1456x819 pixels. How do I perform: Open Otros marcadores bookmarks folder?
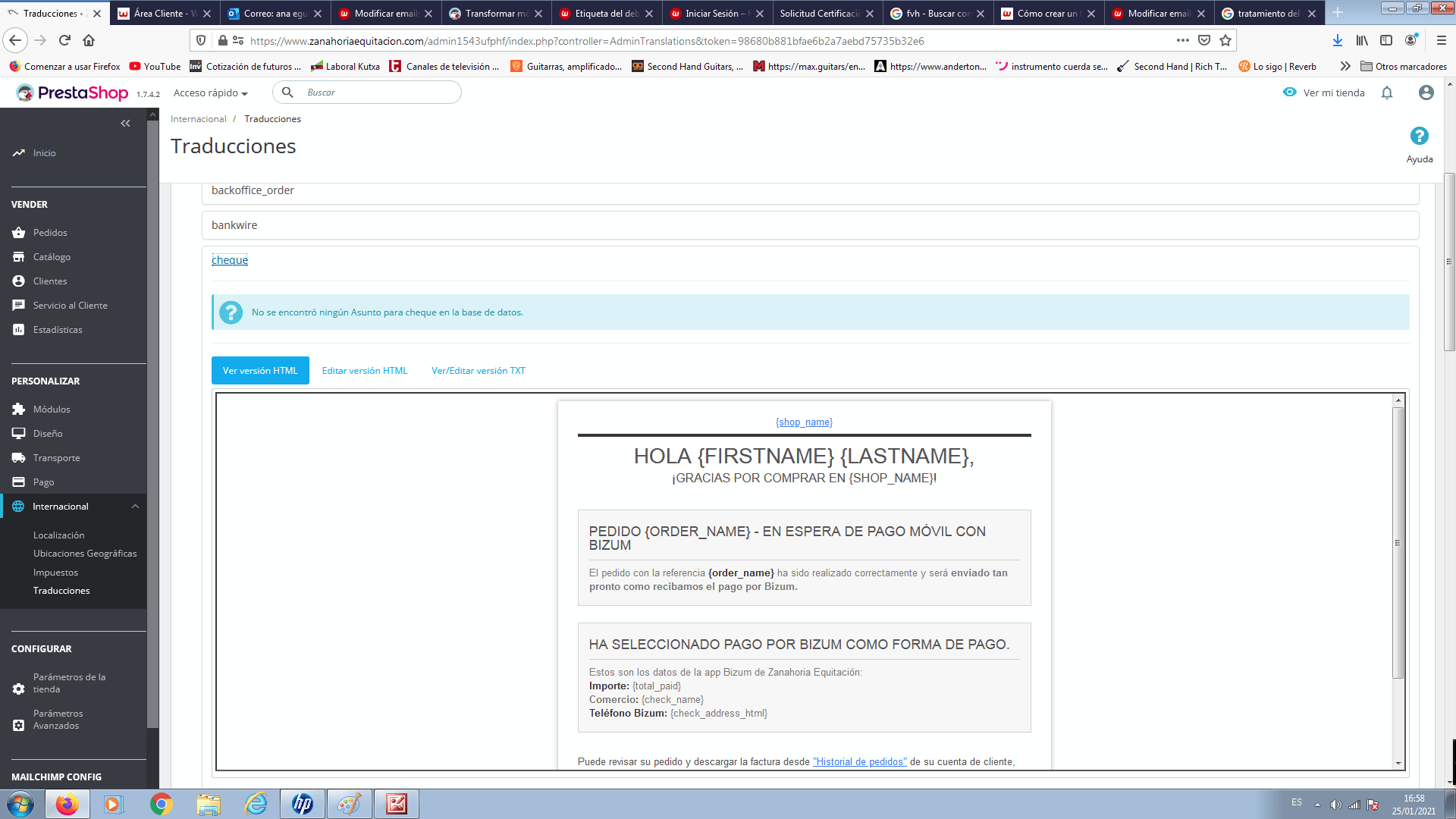click(x=1404, y=66)
